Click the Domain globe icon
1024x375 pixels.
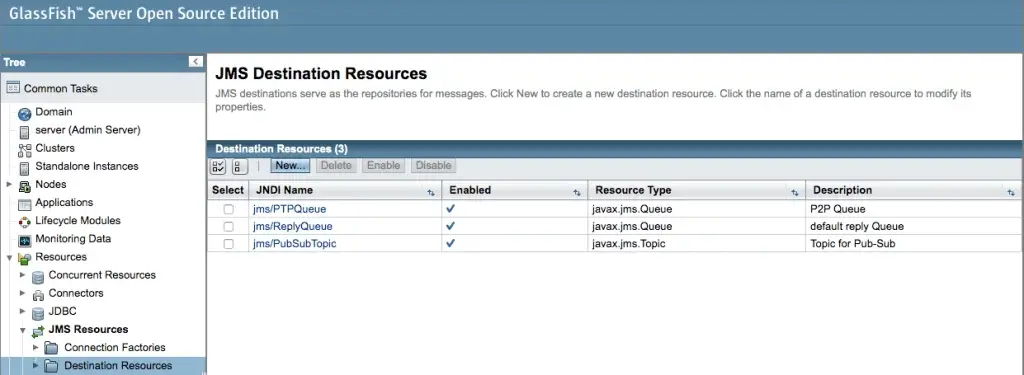tap(25, 114)
